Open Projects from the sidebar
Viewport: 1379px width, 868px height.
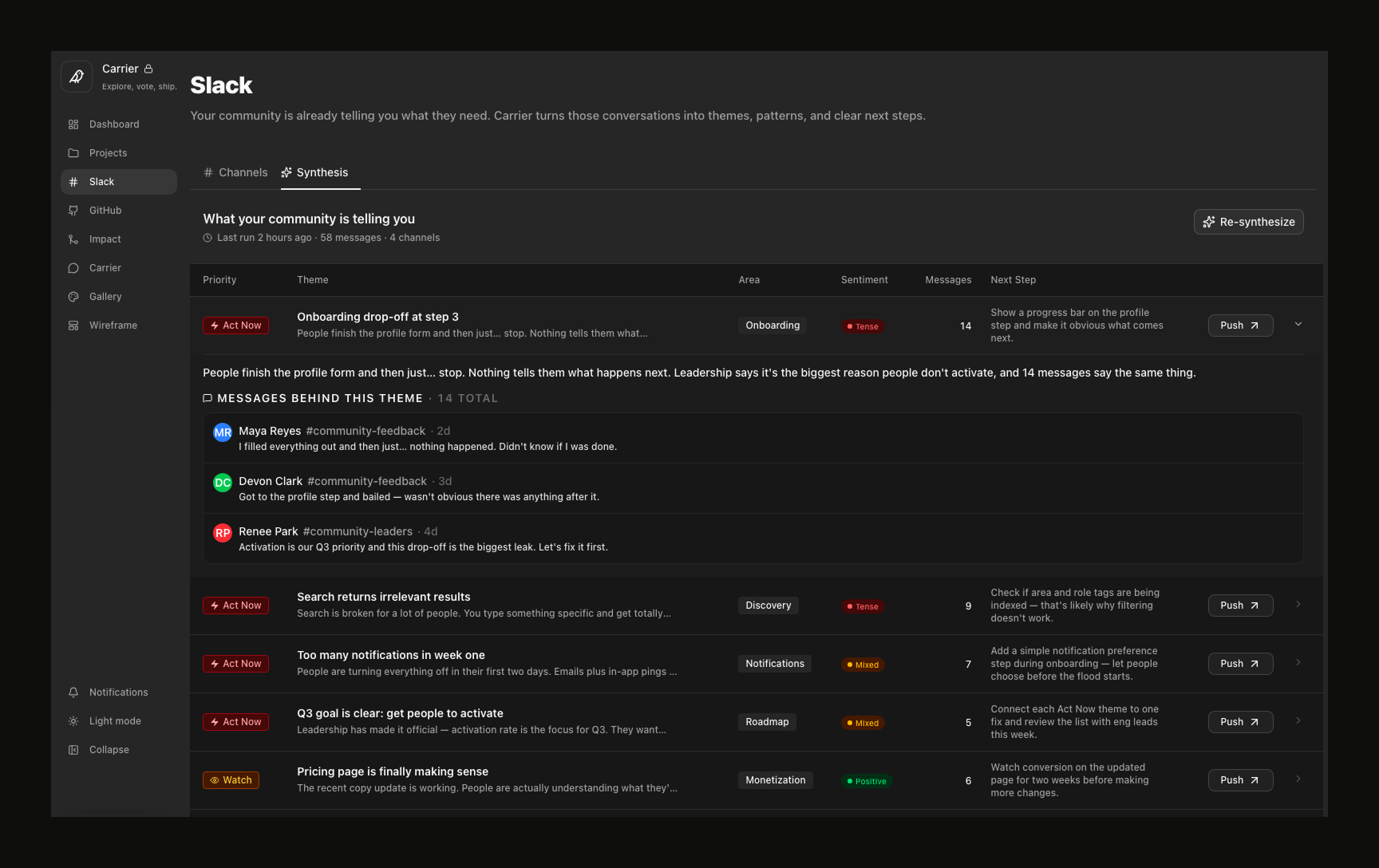[119, 153]
